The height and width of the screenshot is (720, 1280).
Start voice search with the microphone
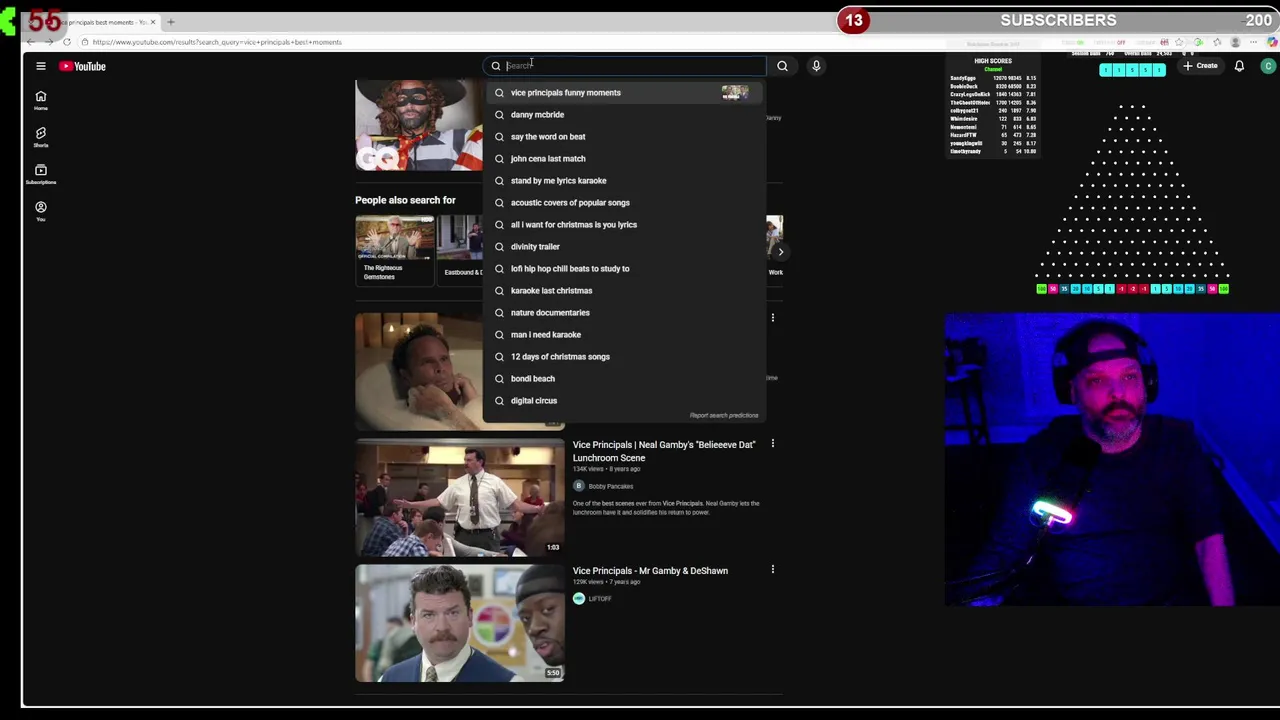[x=816, y=66]
